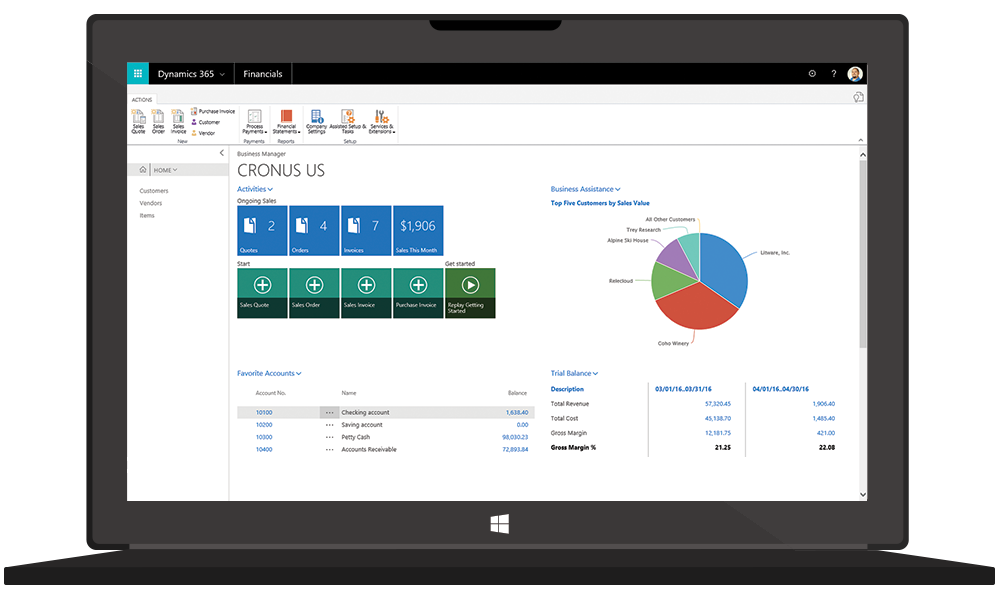Open Process Payments in the ribbon
Image resolution: width=1000 pixels, height=600 pixels.
tap(254, 122)
